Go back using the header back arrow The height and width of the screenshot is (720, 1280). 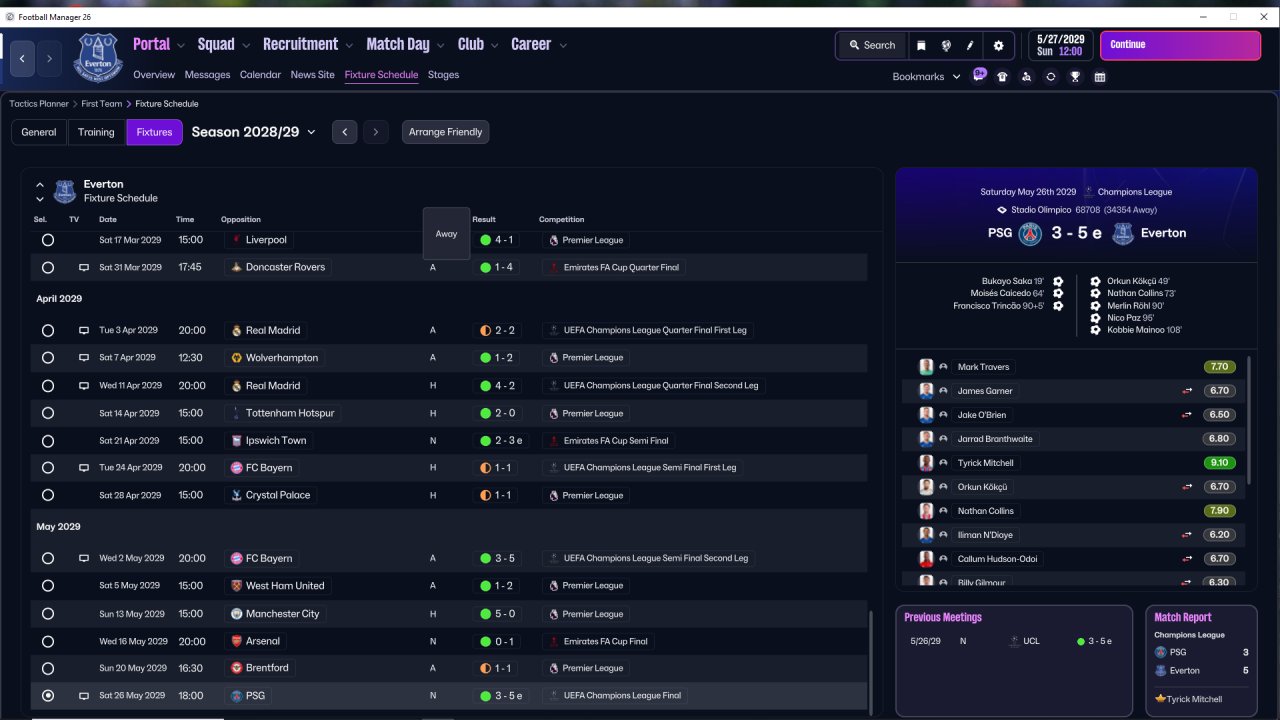22,59
